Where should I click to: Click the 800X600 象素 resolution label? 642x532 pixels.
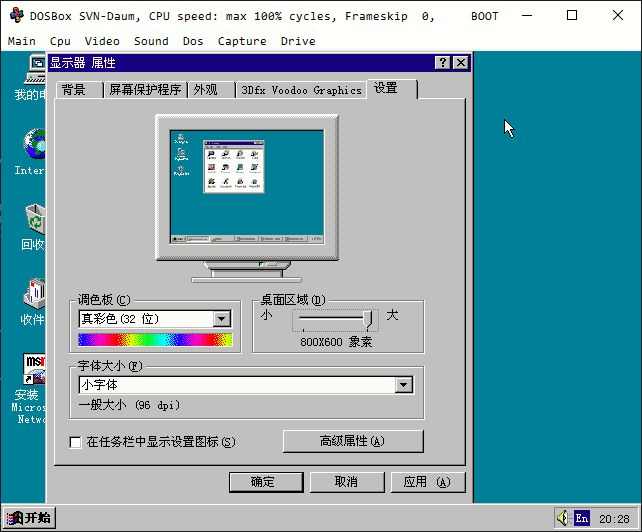336,342
